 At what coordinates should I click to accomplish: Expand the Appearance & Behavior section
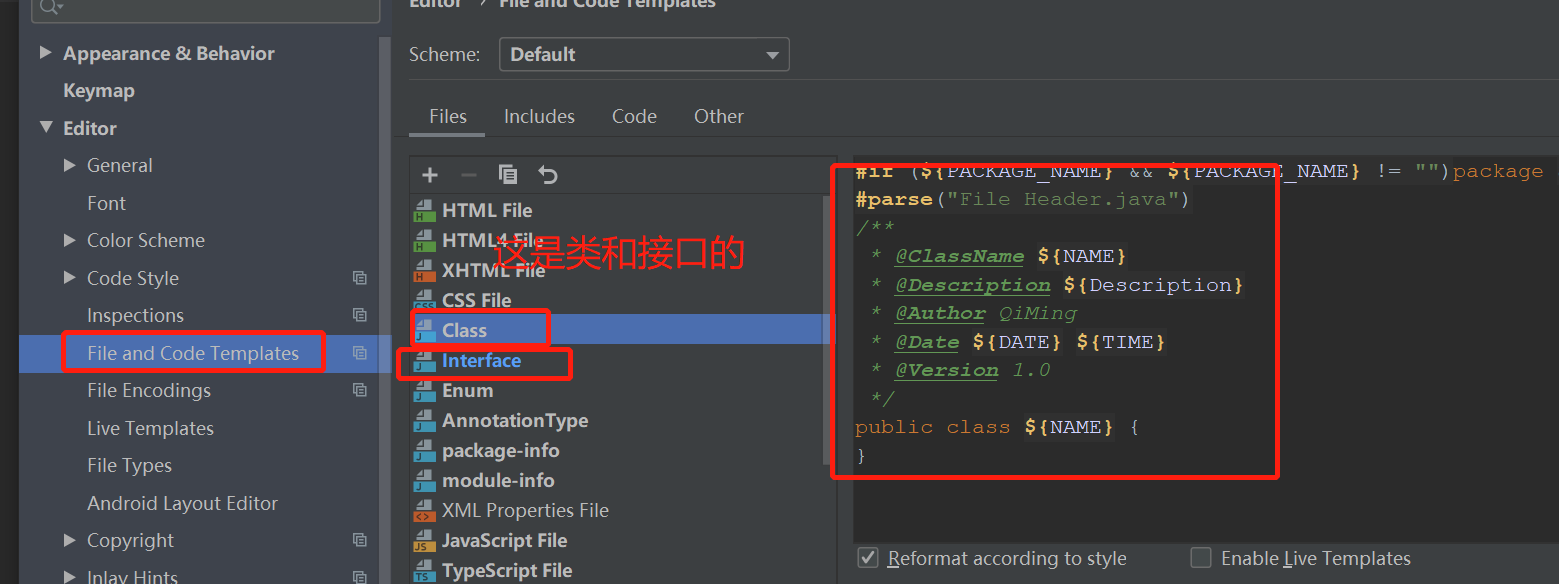pos(45,53)
